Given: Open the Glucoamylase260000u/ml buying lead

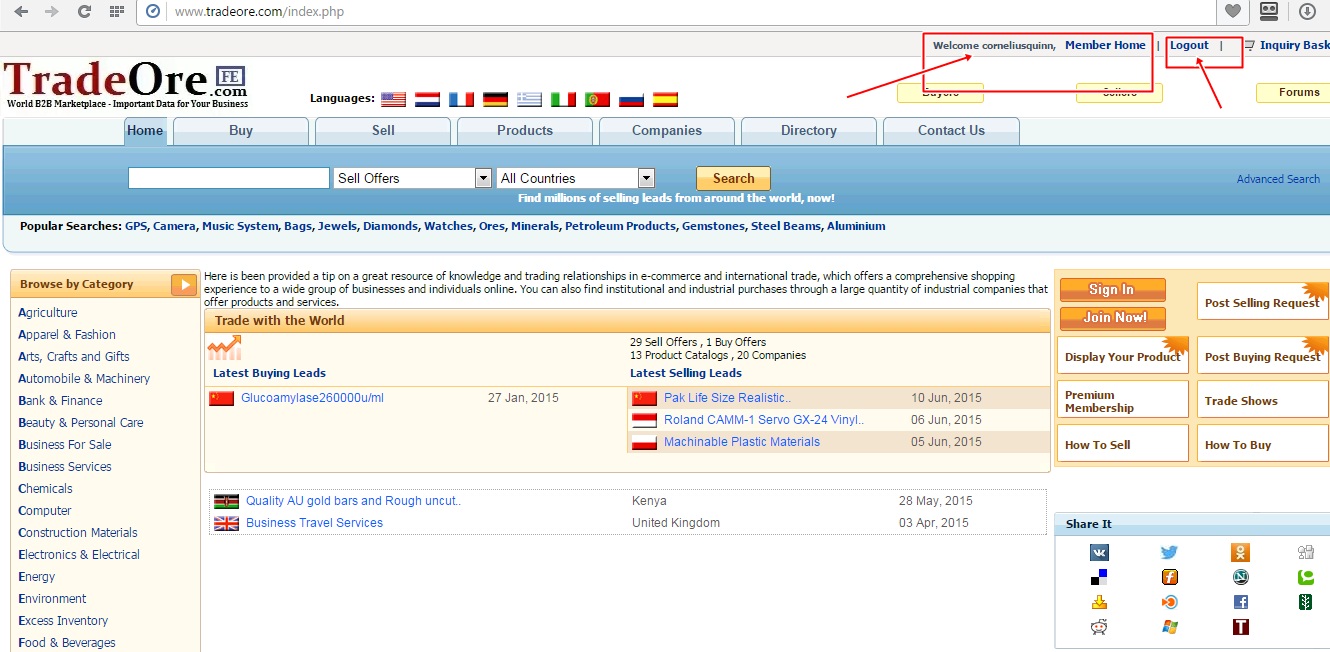Looking at the screenshot, I should point(312,398).
